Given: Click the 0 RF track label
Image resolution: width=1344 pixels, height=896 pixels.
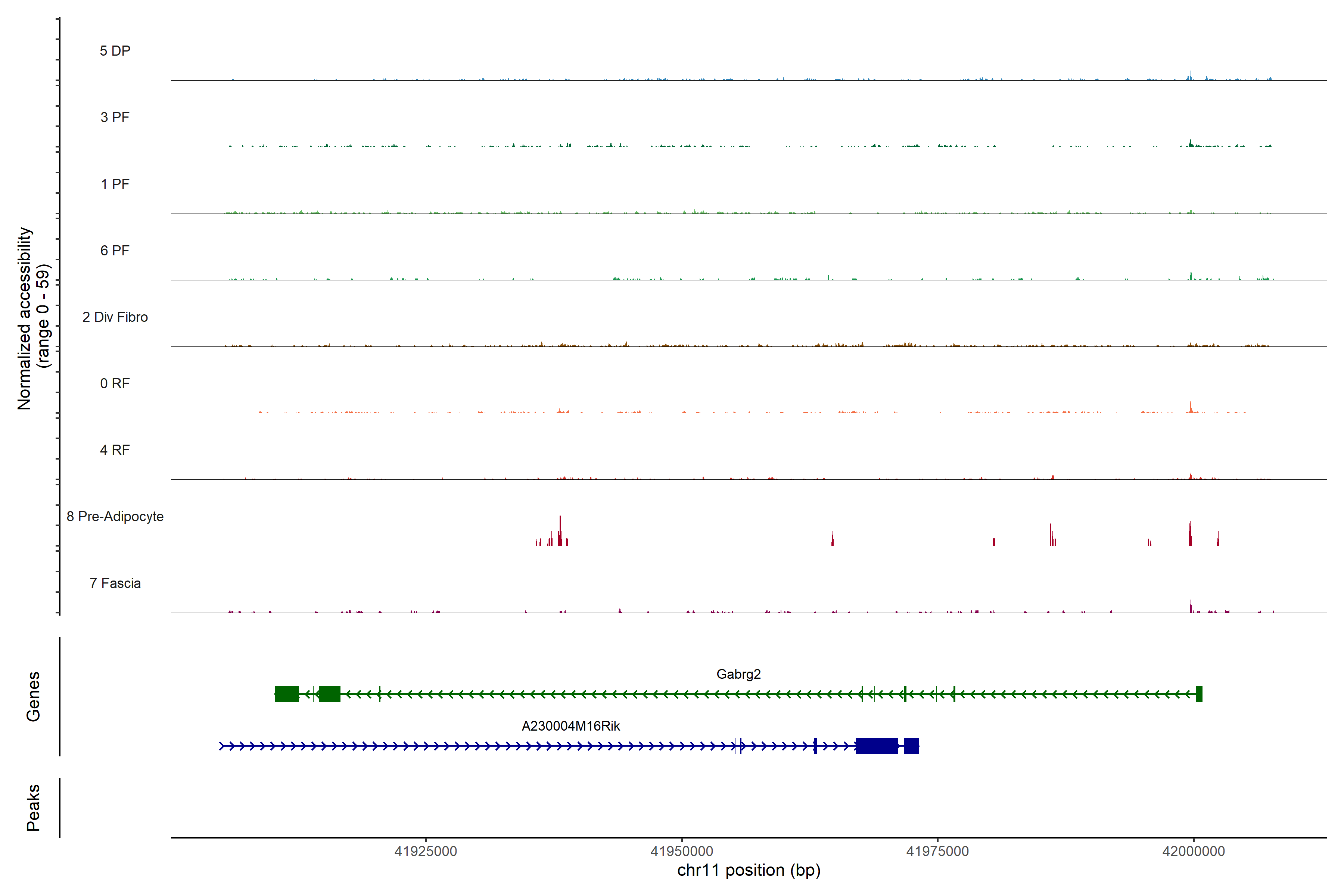Looking at the screenshot, I should [x=115, y=383].
